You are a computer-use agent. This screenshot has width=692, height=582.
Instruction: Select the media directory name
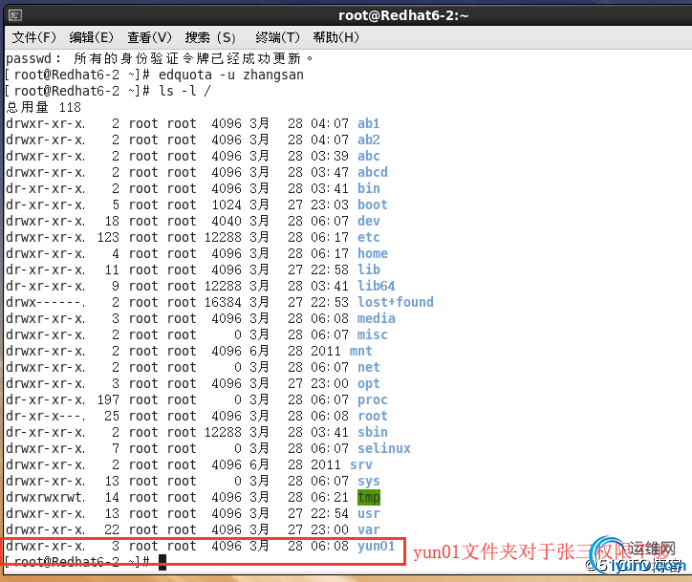tap(376, 319)
